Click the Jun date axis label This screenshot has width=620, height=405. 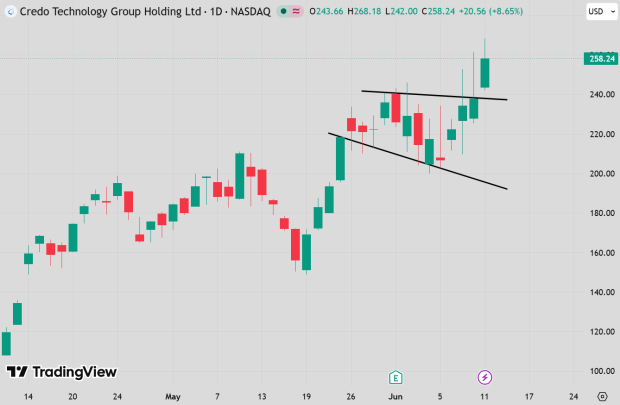(395, 396)
